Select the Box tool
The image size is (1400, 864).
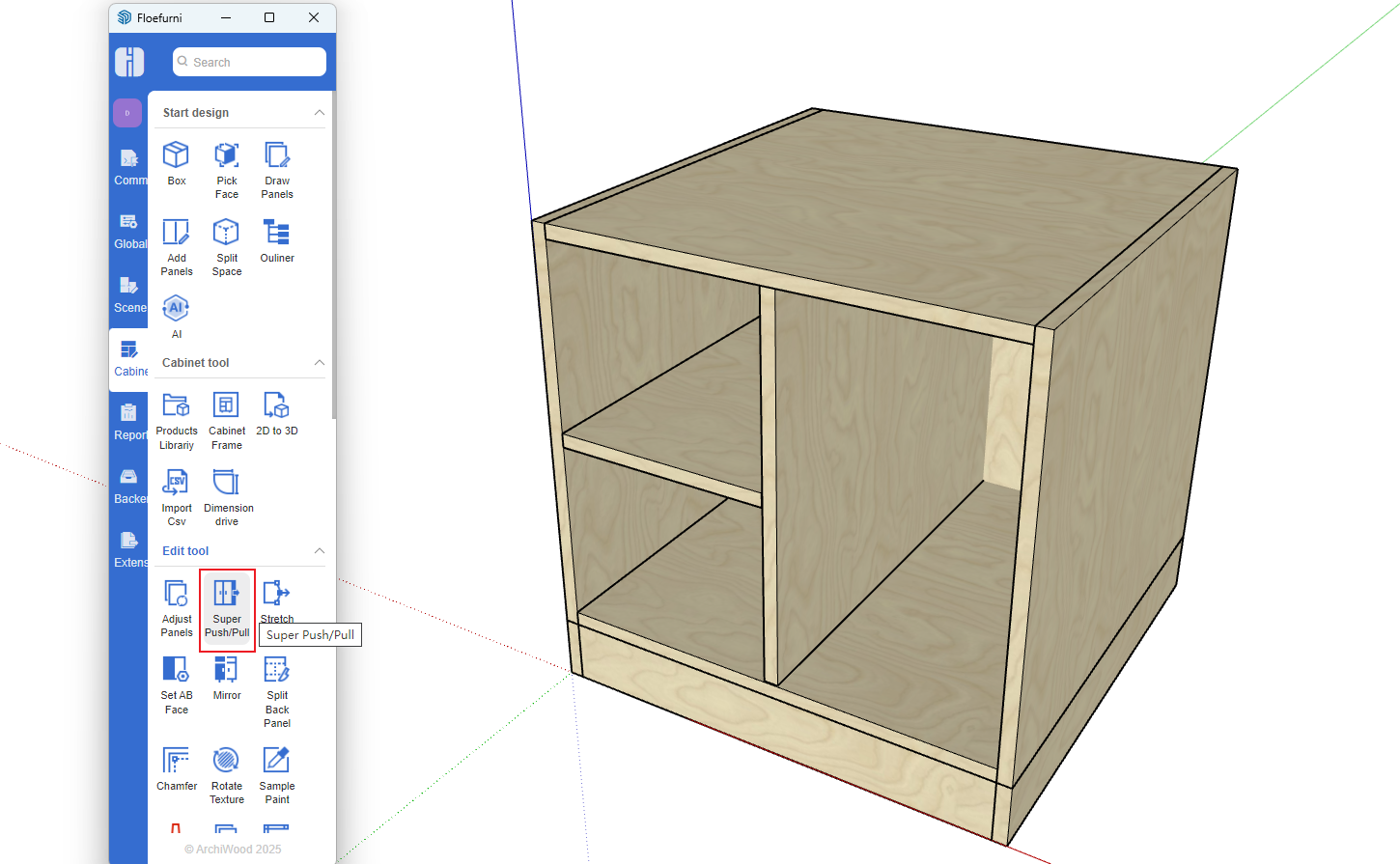pos(176,163)
